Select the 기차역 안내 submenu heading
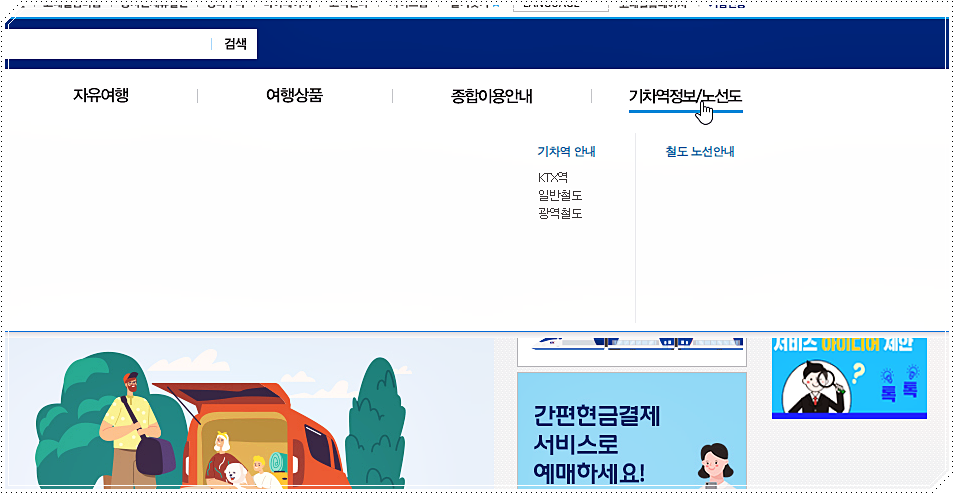The width and height of the screenshot is (954, 494). coord(566,151)
